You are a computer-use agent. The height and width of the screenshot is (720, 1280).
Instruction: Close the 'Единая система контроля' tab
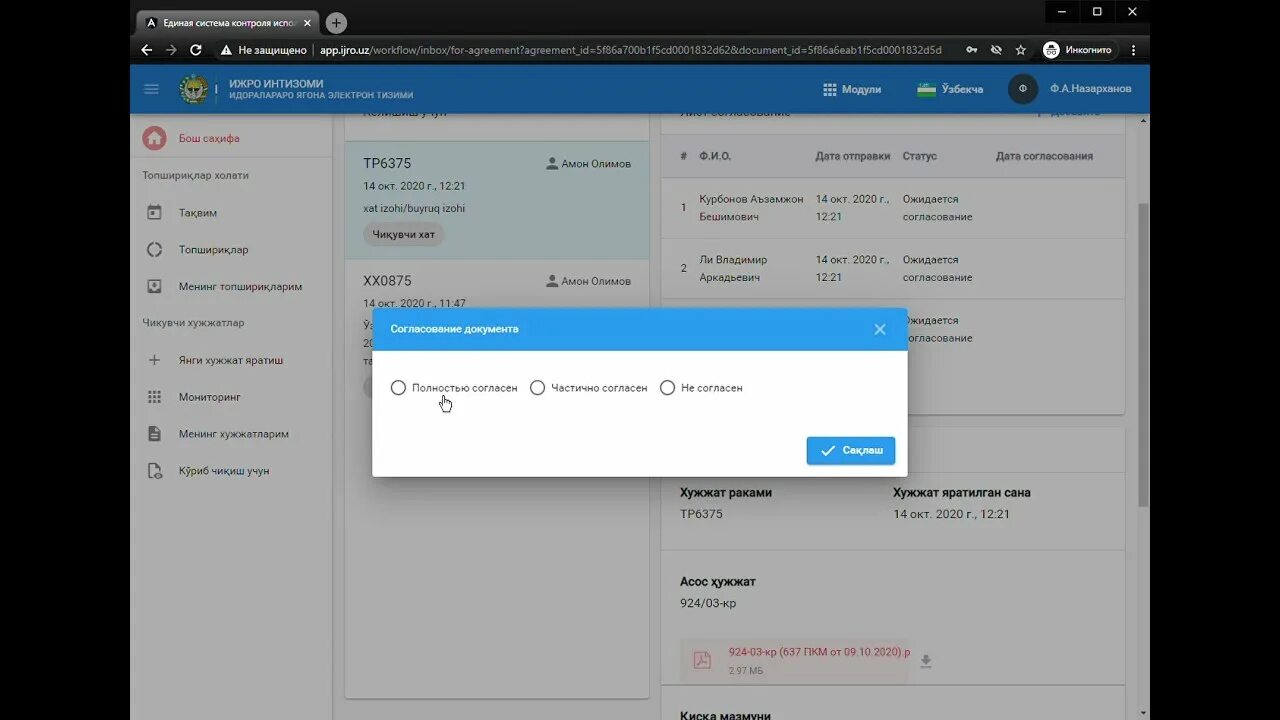point(306,22)
